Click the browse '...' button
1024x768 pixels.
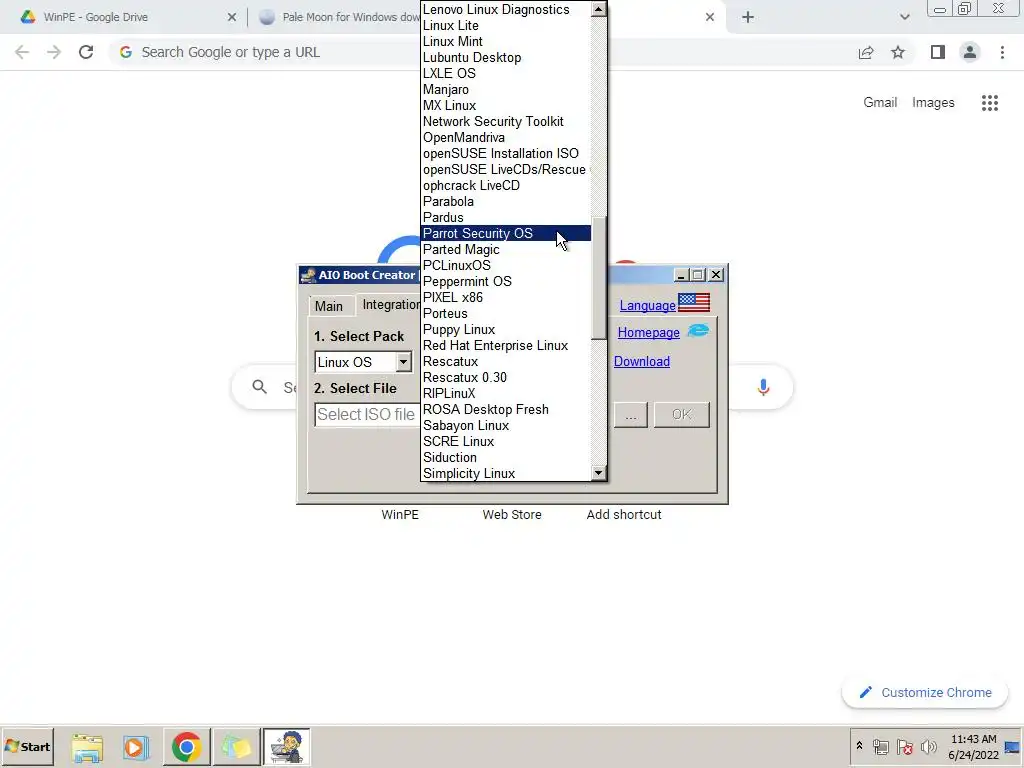[630, 415]
